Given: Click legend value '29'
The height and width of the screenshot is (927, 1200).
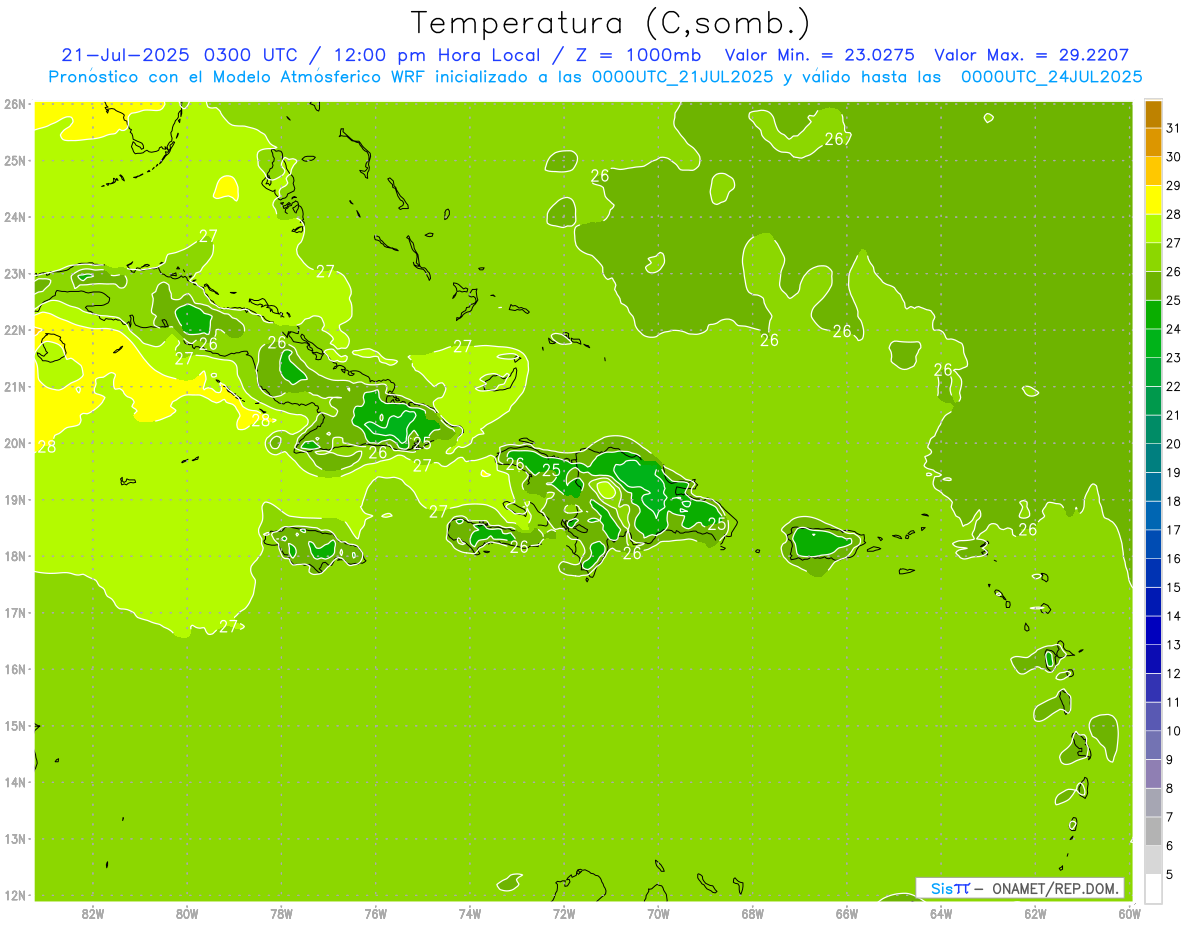Looking at the screenshot, I should coord(1173,185).
